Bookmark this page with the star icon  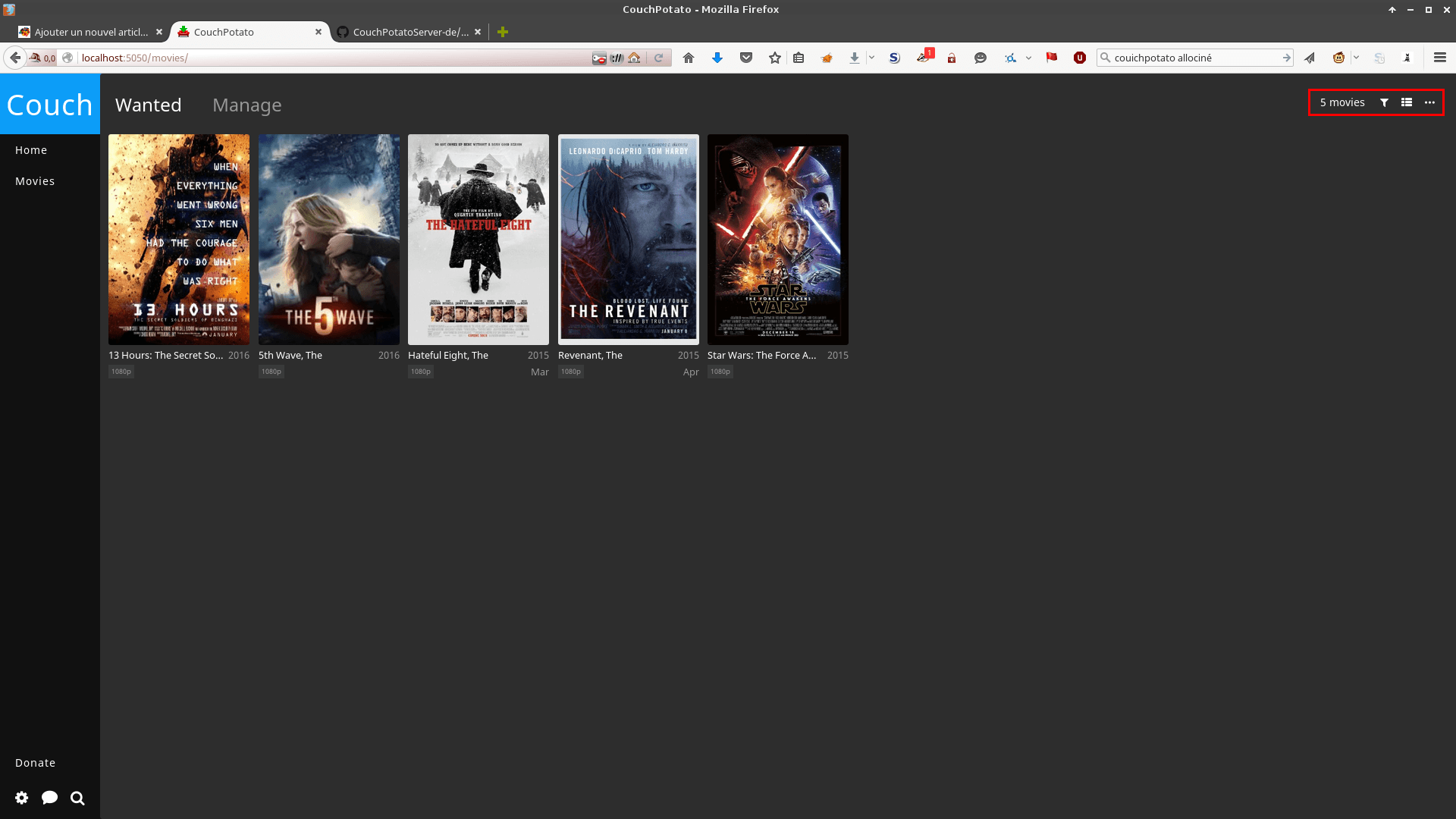click(775, 58)
